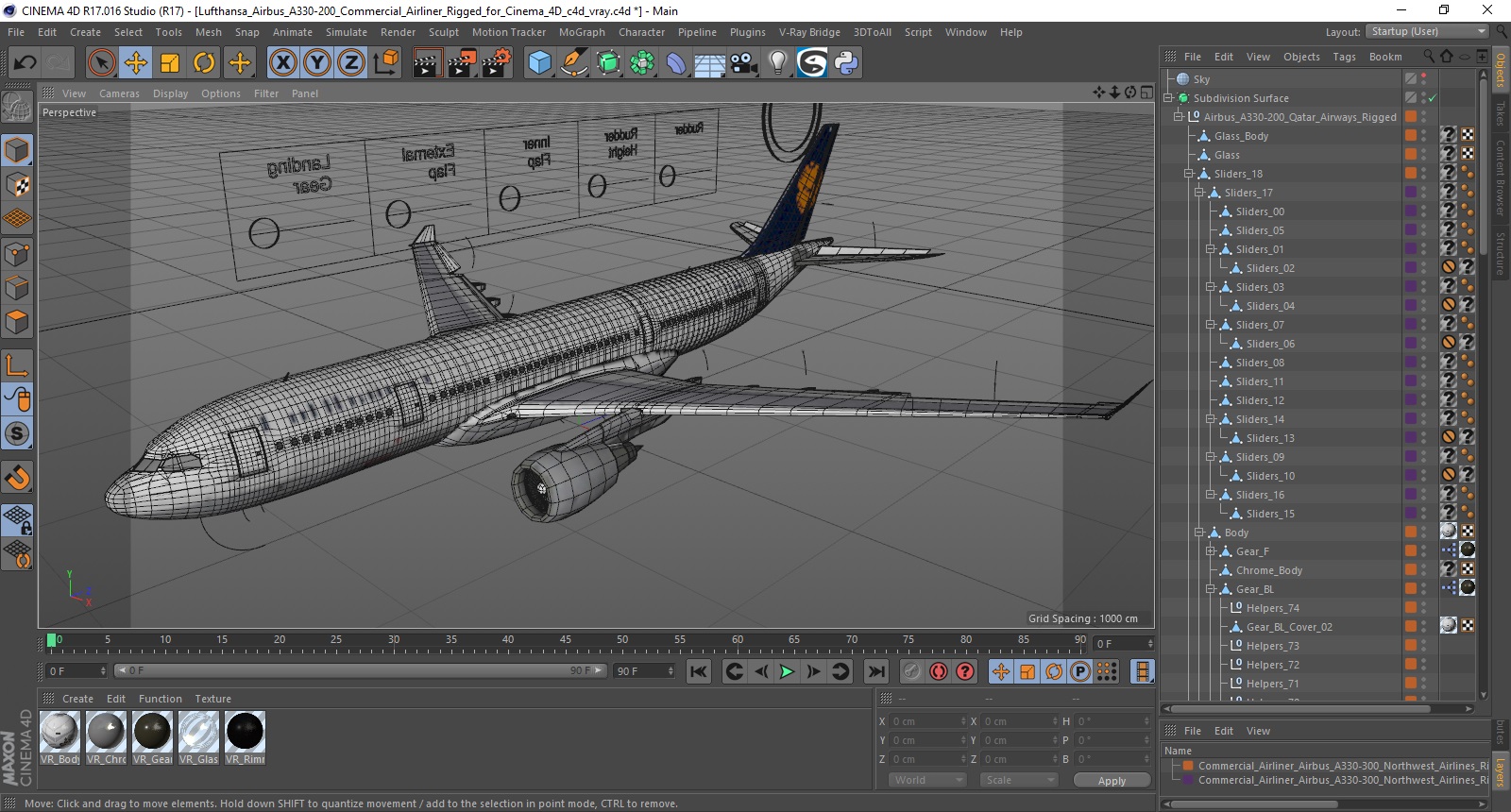Expand the Gear_F tree node

point(1210,551)
